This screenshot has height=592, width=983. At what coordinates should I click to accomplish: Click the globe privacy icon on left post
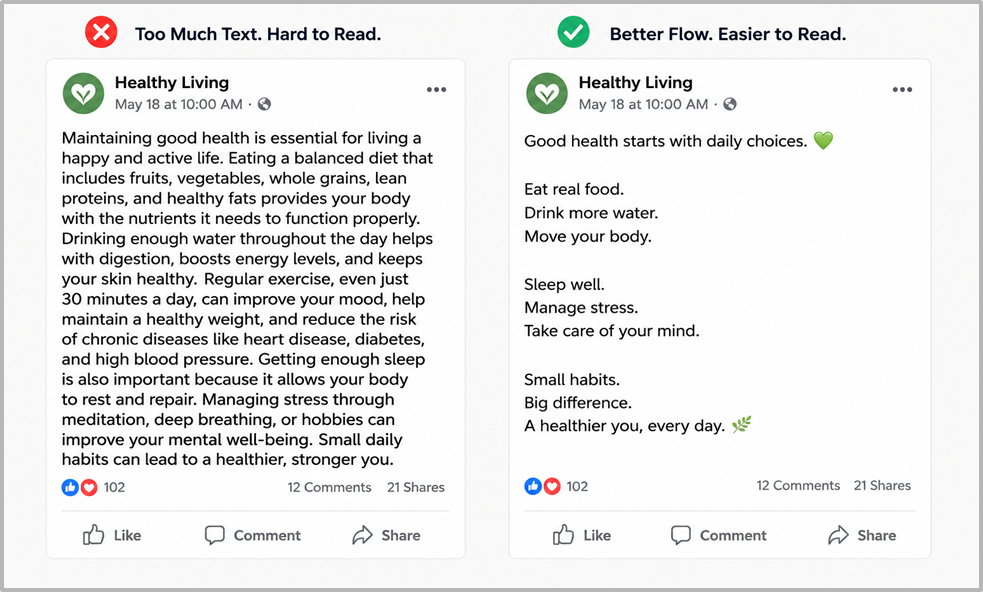(265, 104)
